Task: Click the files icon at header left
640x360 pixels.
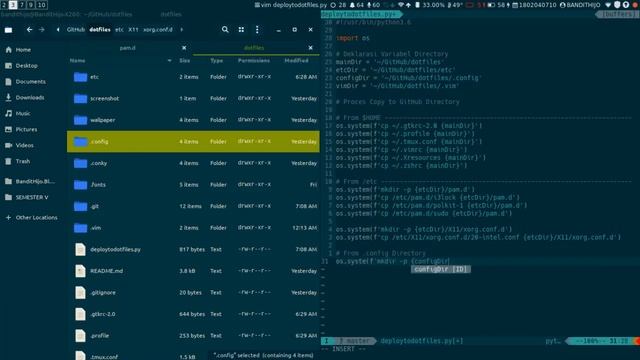Action: (x=8, y=30)
